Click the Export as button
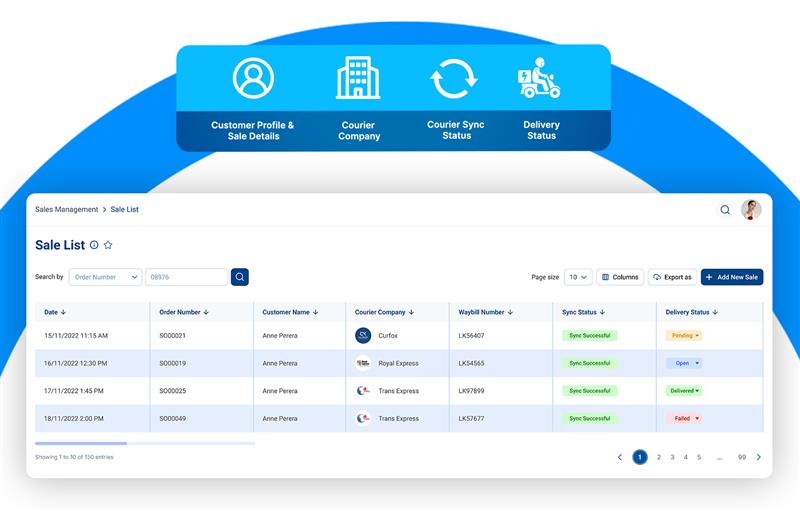The height and width of the screenshot is (511, 800). click(672, 277)
